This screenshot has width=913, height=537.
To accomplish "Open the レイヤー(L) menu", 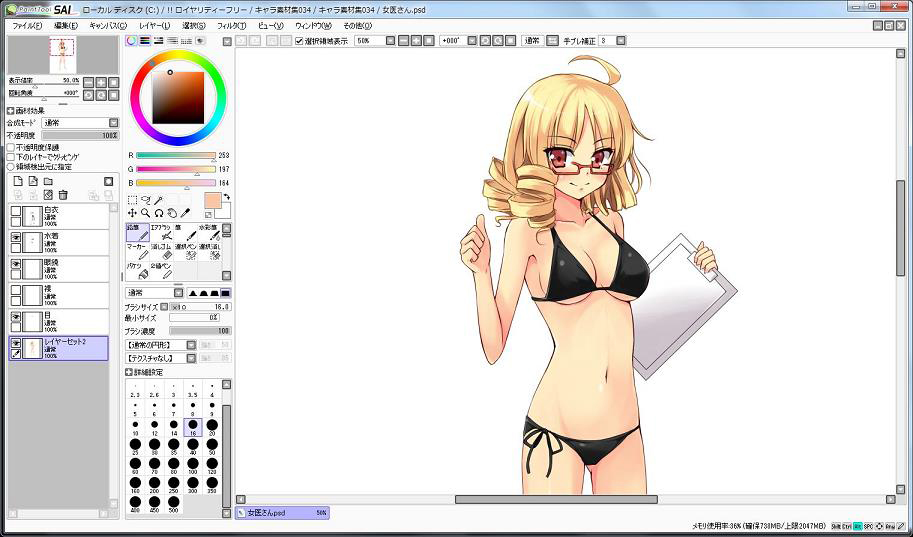I will (154, 25).
